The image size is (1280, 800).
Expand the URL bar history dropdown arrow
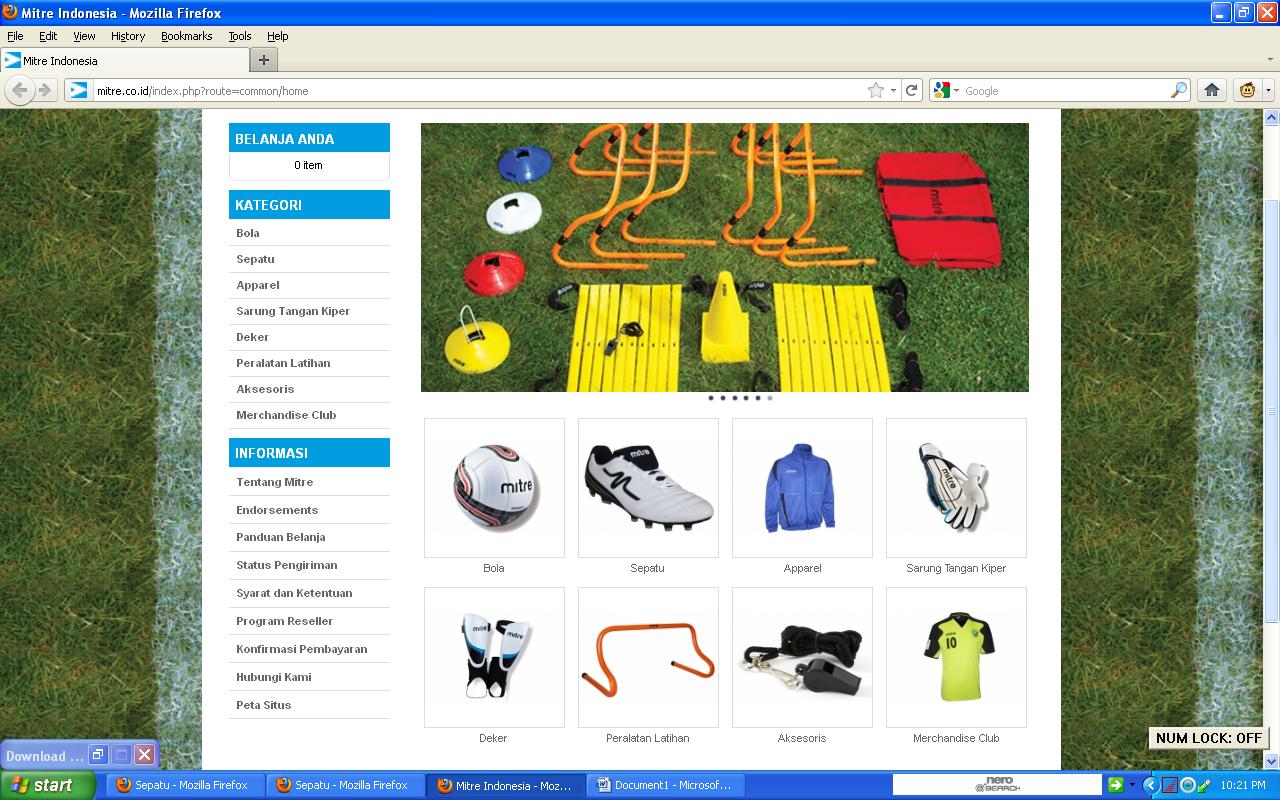coord(894,90)
